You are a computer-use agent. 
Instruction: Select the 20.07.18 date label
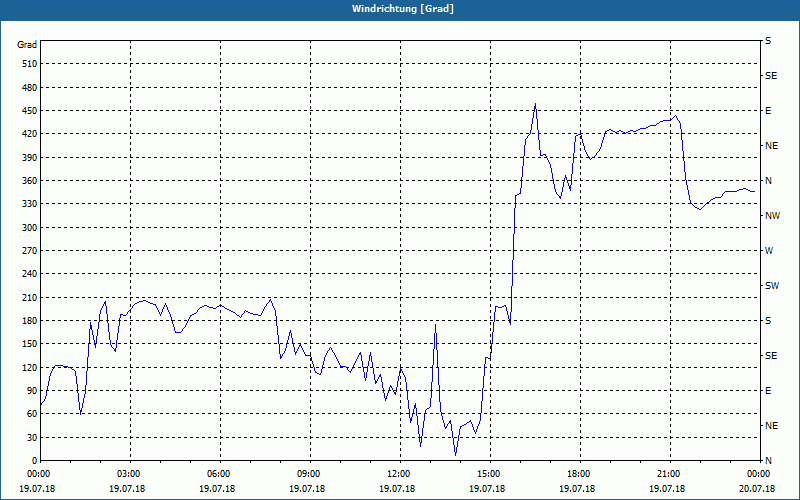tap(757, 488)
